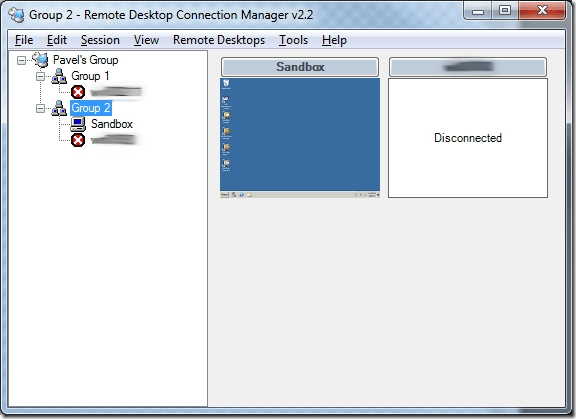Select Pavel's Group in the tree

(x=86, y=60)
